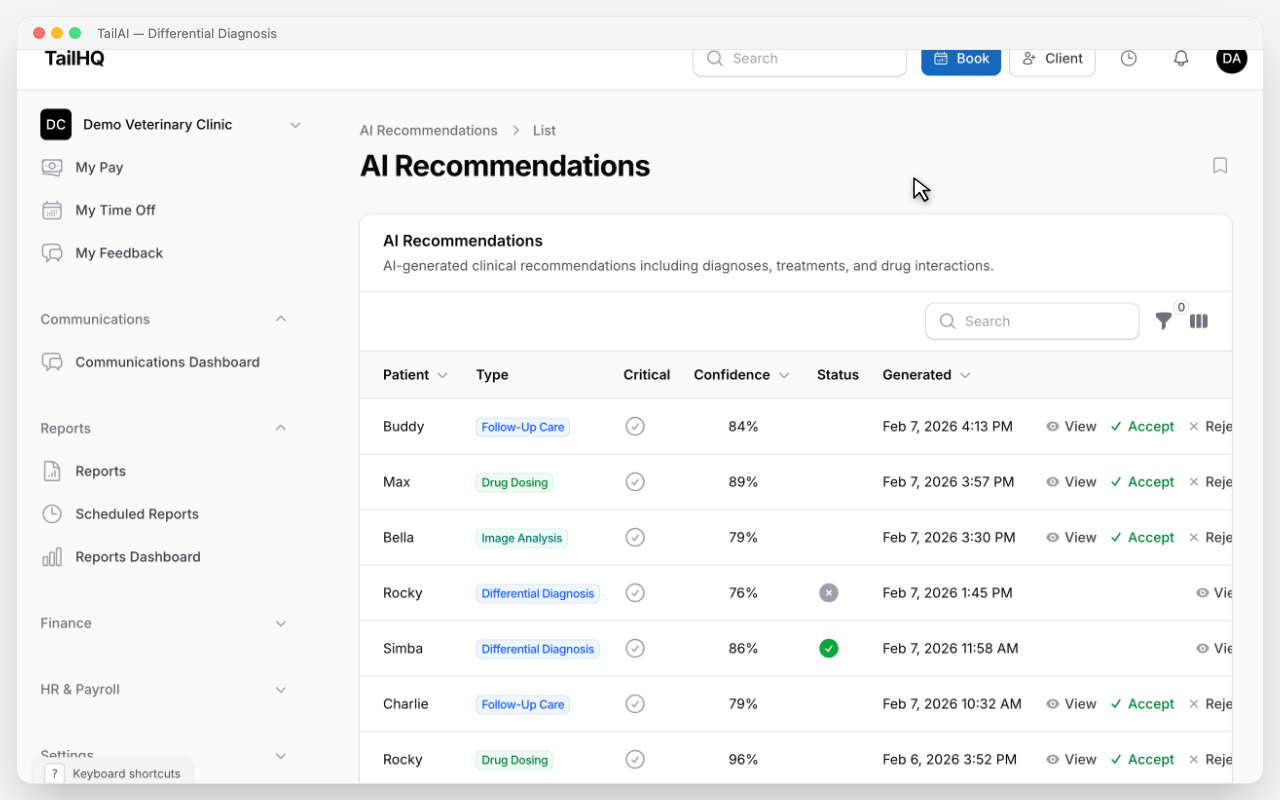Toggle the critical check for Max
This screenshot has width=1280, height=800.
(x=635, y=482)
